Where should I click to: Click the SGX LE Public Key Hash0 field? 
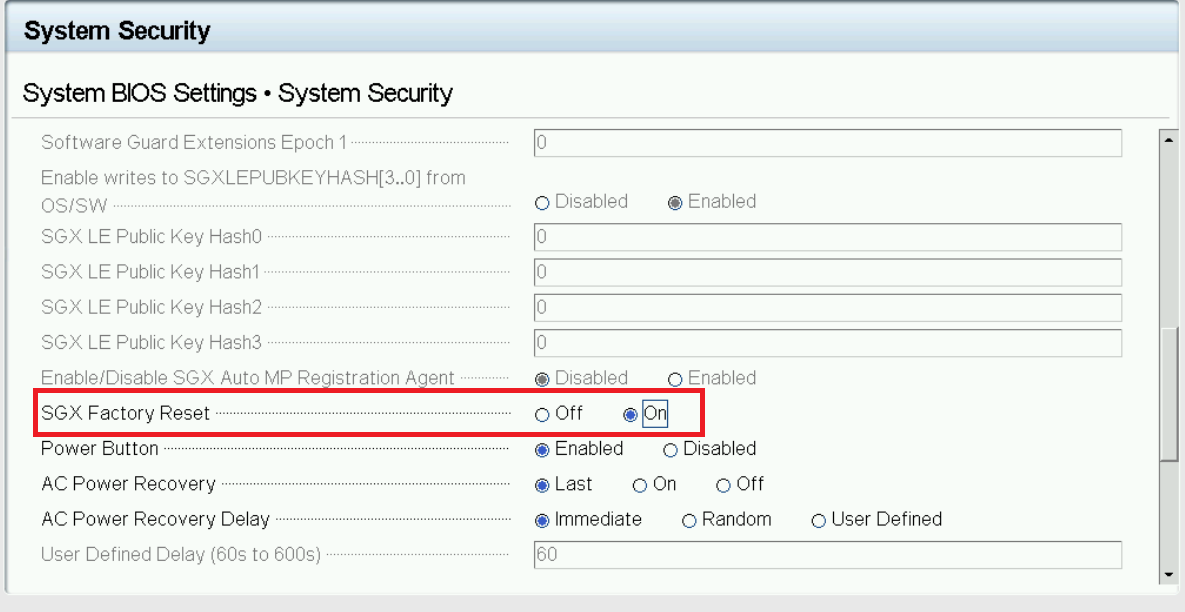coord(828,237)
